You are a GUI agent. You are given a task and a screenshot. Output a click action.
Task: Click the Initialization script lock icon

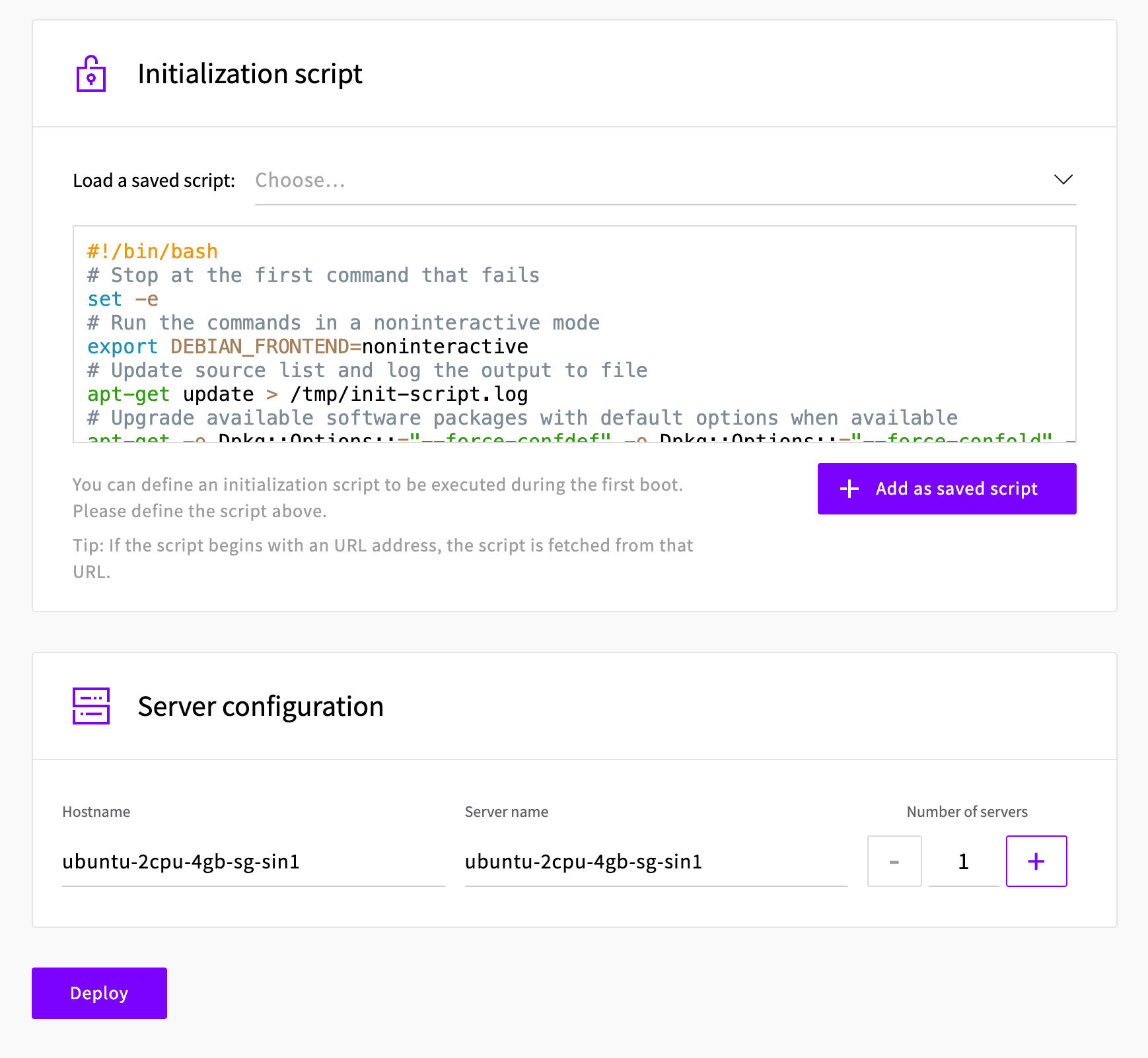pyautogui.click(x=91, y=73)
